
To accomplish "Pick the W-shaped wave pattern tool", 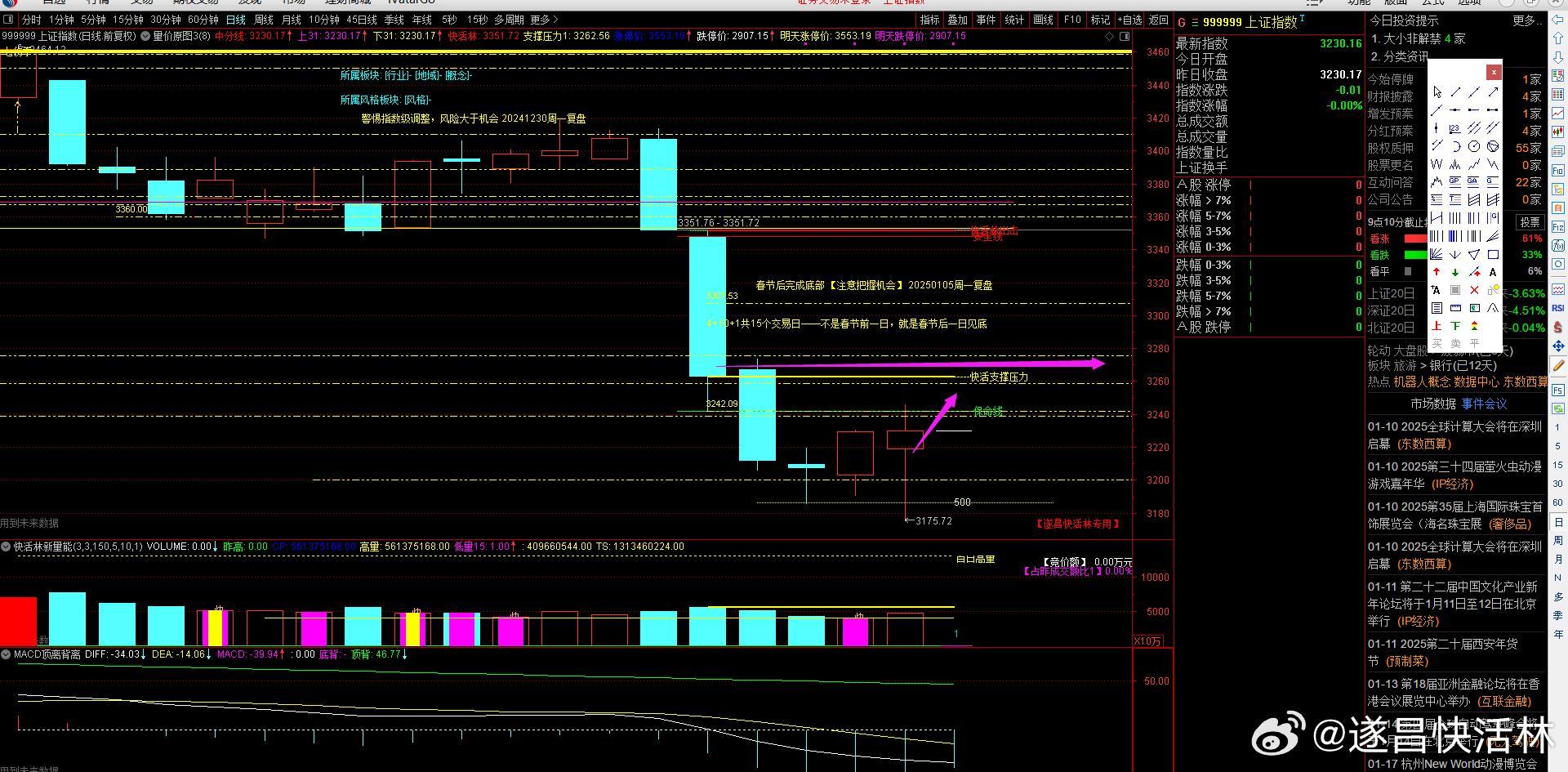I will 1437,164.
